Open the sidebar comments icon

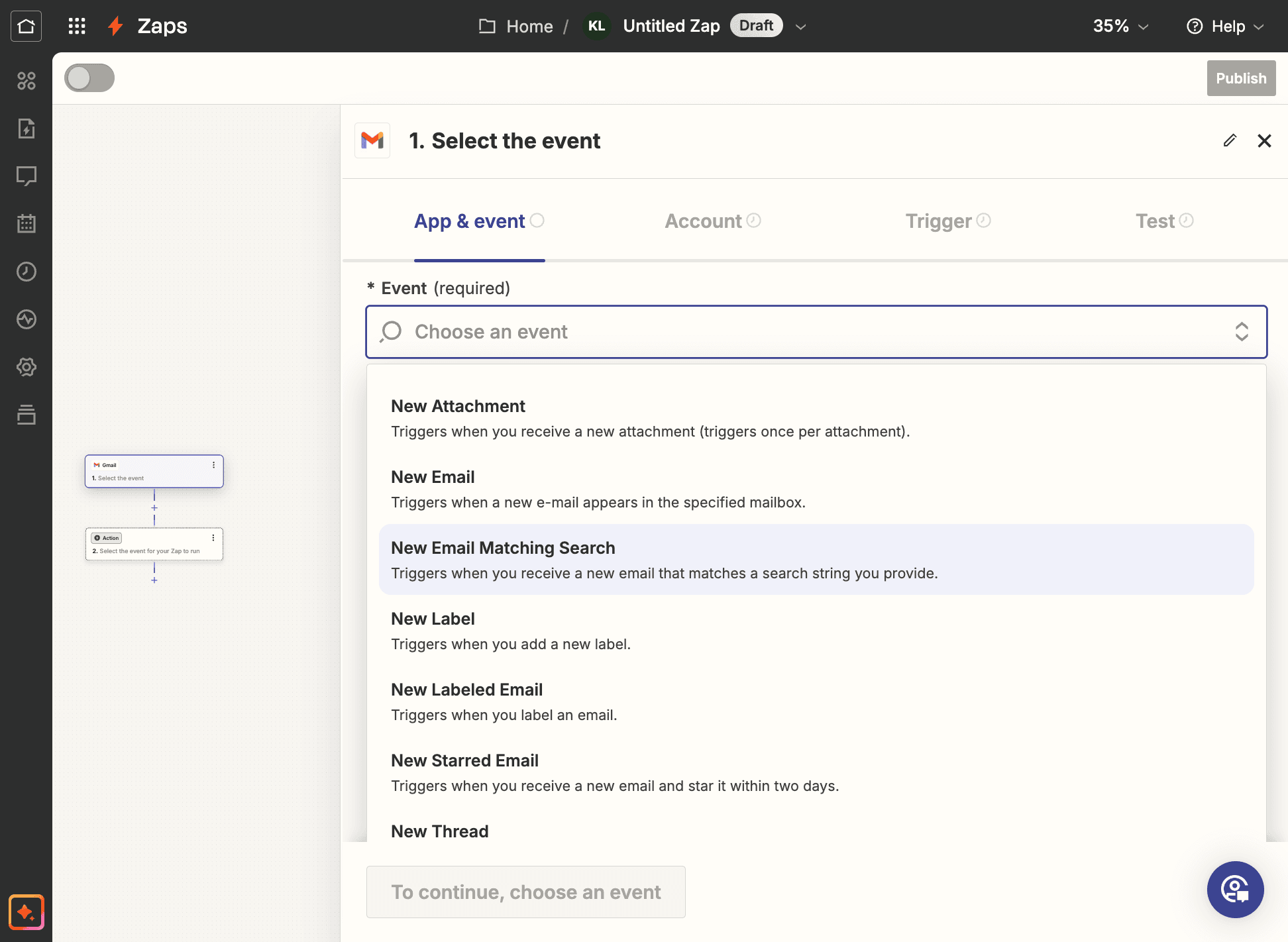coord(27,176)
